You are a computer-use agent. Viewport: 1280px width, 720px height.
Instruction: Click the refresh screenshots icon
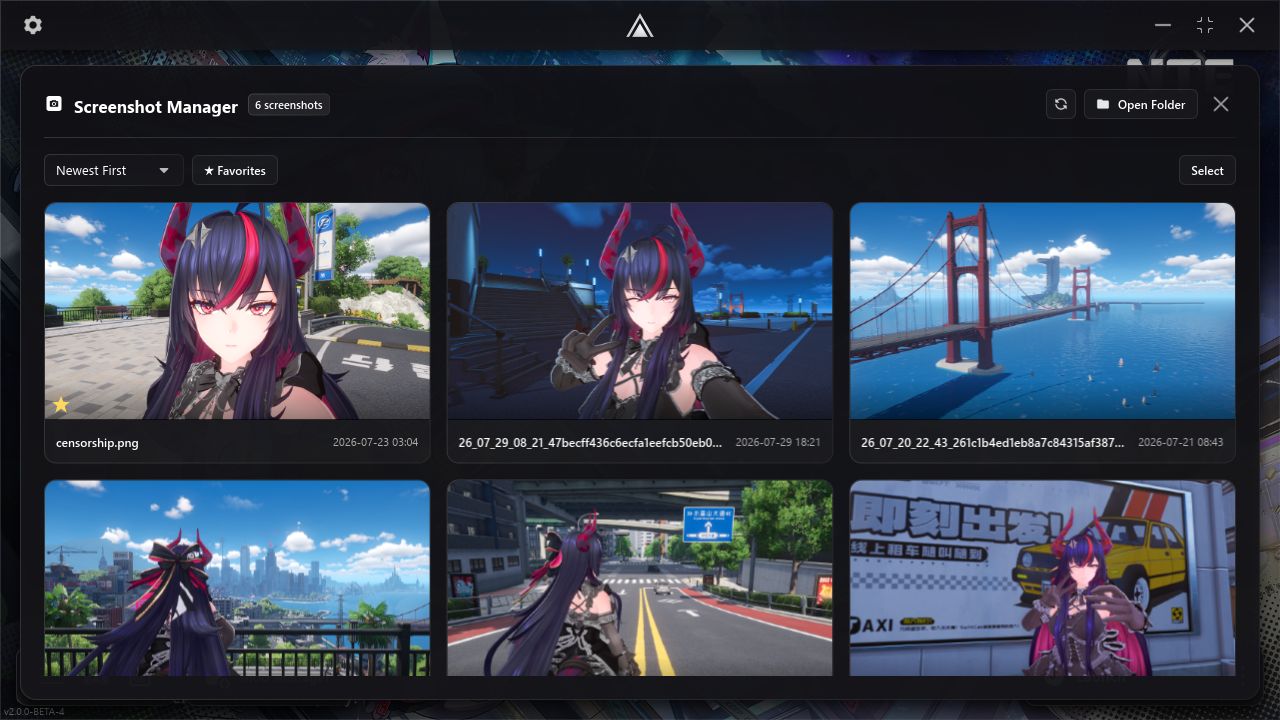coord(1061,104)
